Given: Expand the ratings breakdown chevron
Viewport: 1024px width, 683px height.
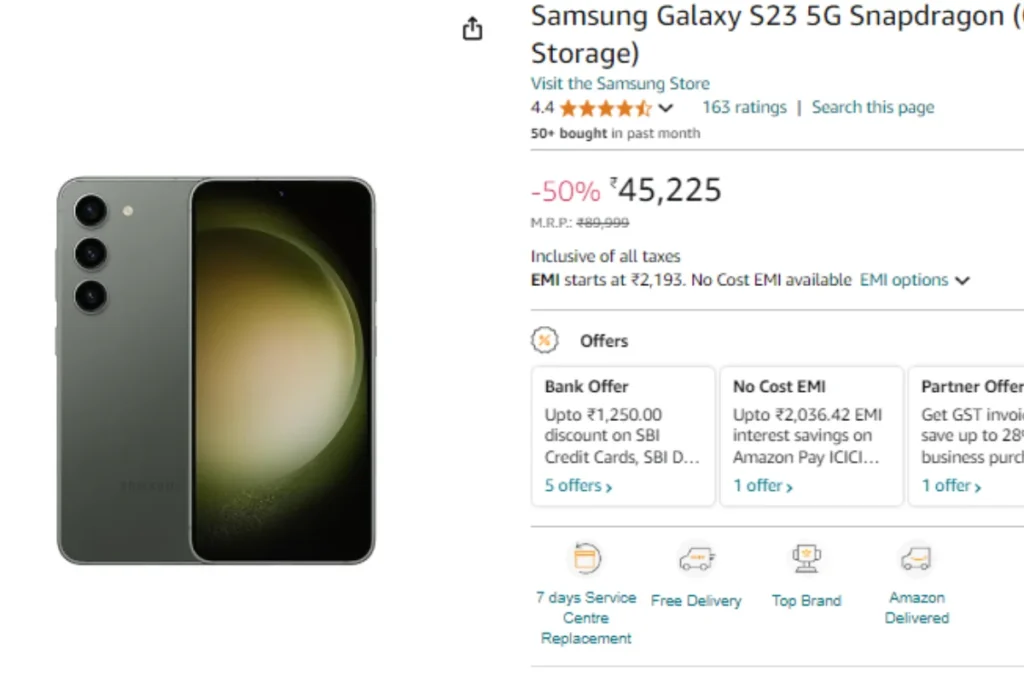Looking at the screenshot, I should click(665, 108).
